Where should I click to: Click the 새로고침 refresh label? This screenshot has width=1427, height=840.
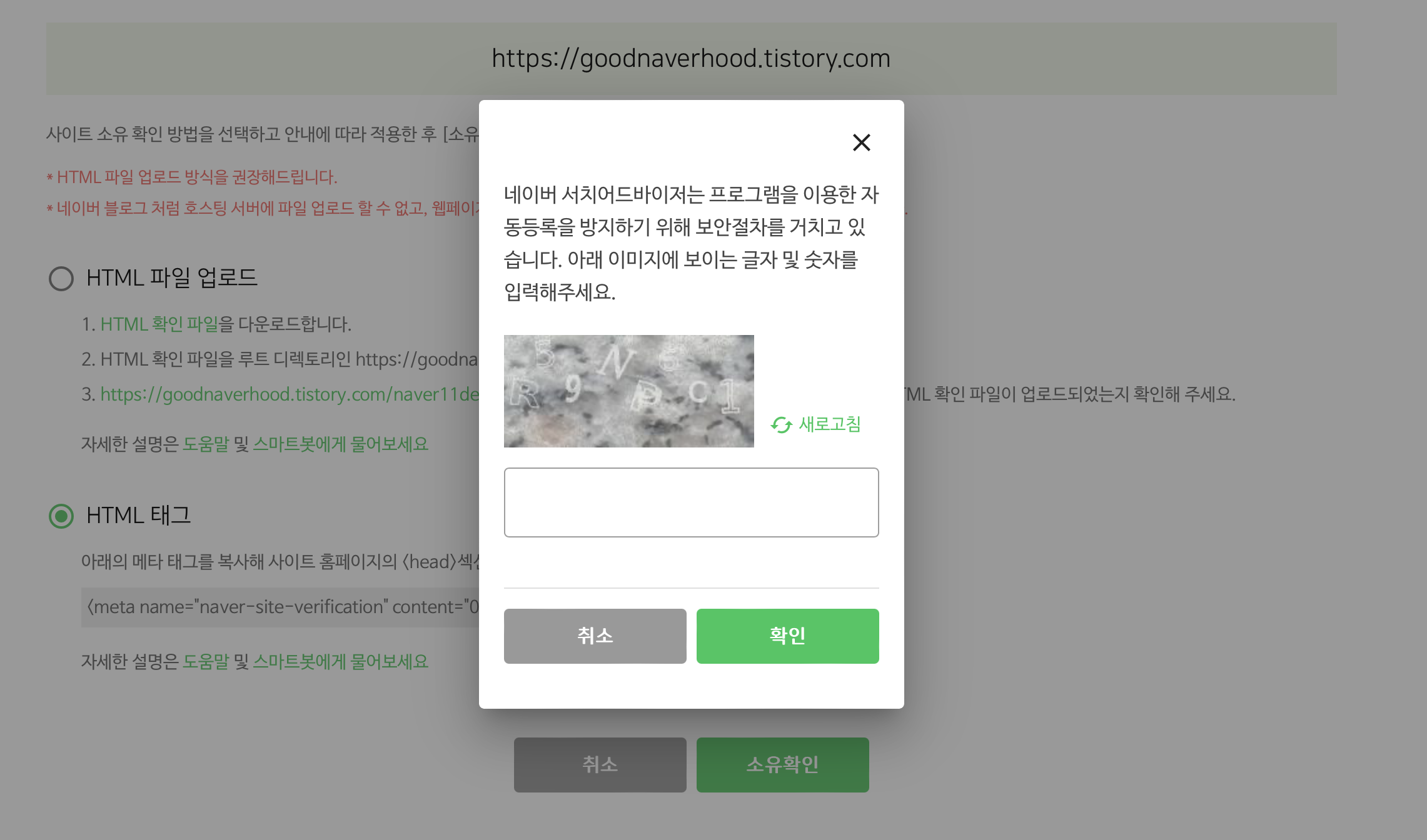coord(829,424)
